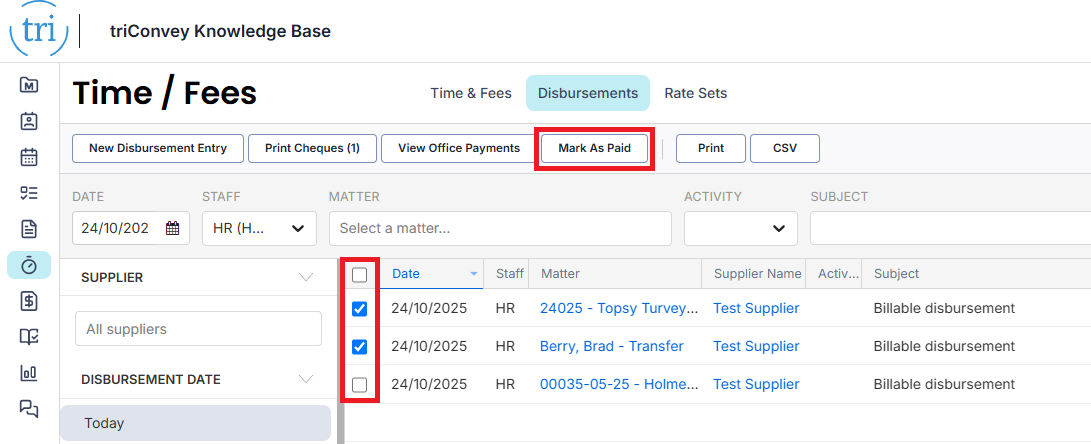Open the Calendar icon in sidebar
Image resolution: width=1091 pixels, height=444 pixels.
(x=29, y=156)
